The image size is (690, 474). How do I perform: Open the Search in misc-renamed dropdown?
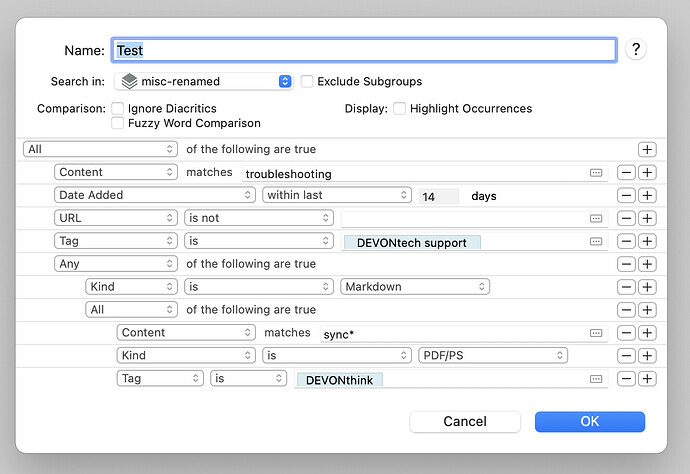203,81
